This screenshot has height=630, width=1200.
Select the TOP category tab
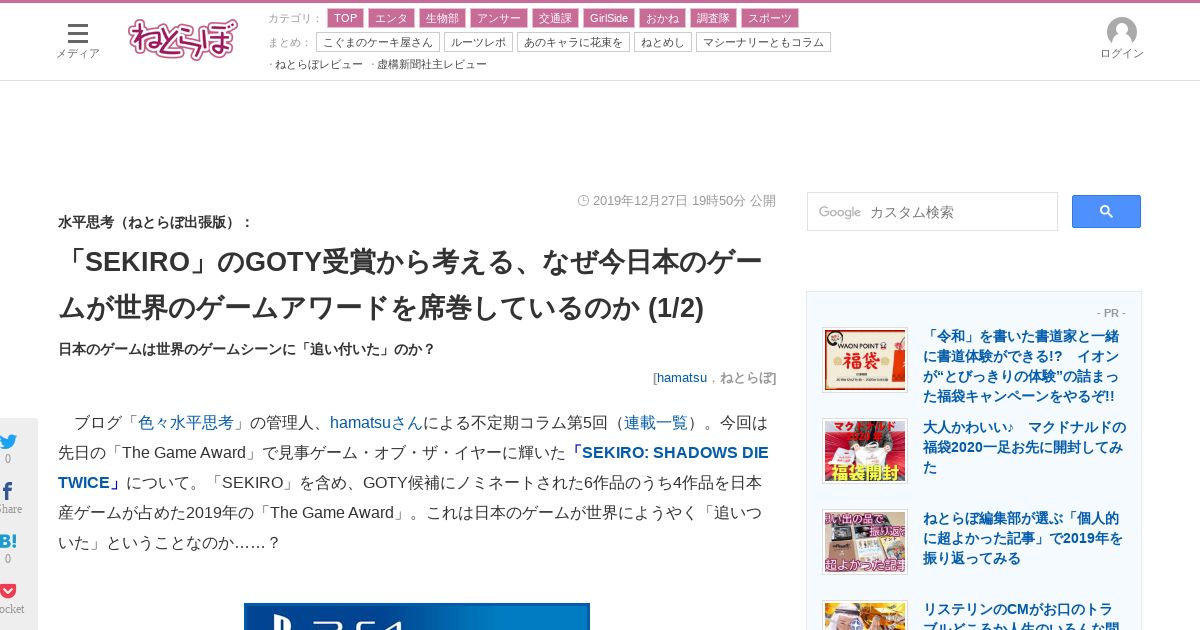click(x=345, y=18)
